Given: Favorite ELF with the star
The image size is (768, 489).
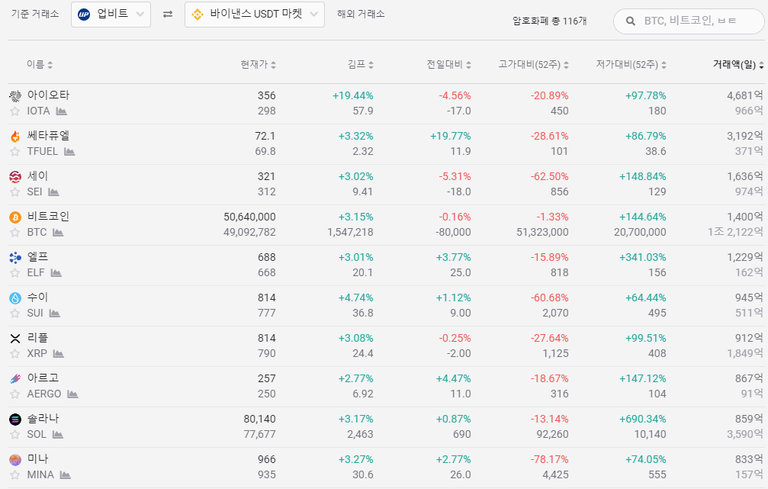Looking at the screenshot, I should (x=15, y=273).
